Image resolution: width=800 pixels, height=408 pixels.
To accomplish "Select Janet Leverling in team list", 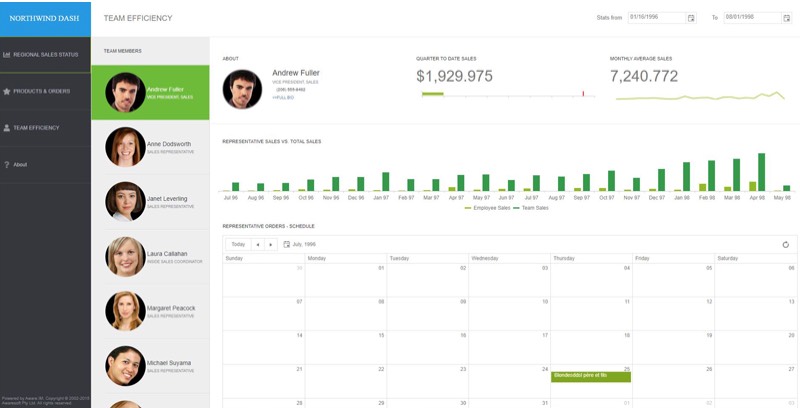I will pos(150,202).
